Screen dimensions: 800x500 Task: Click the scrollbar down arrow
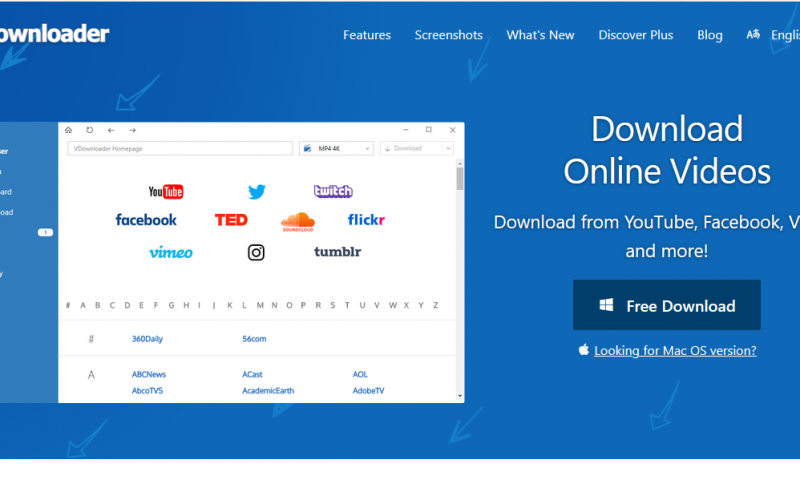point(460,396)
